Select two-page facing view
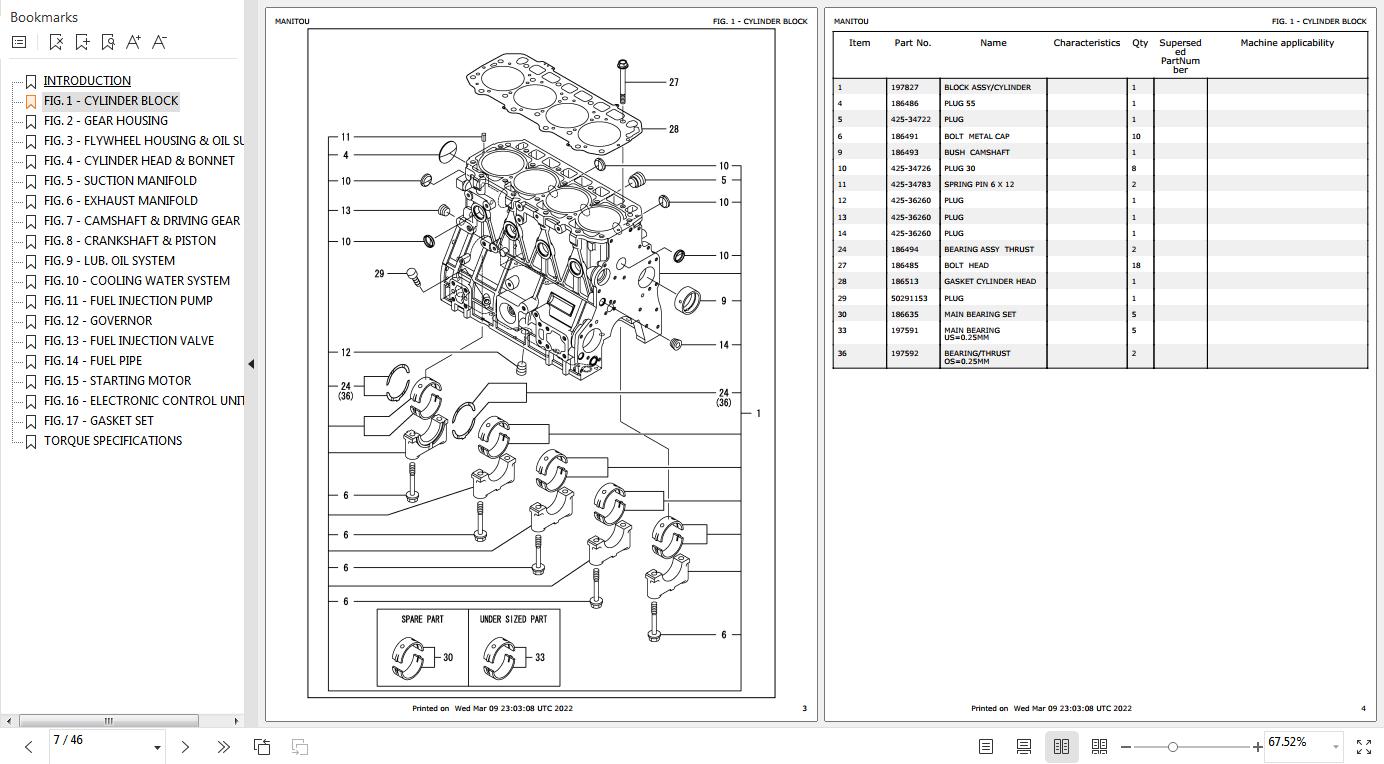The image size is (1384, 764). 1061,746
